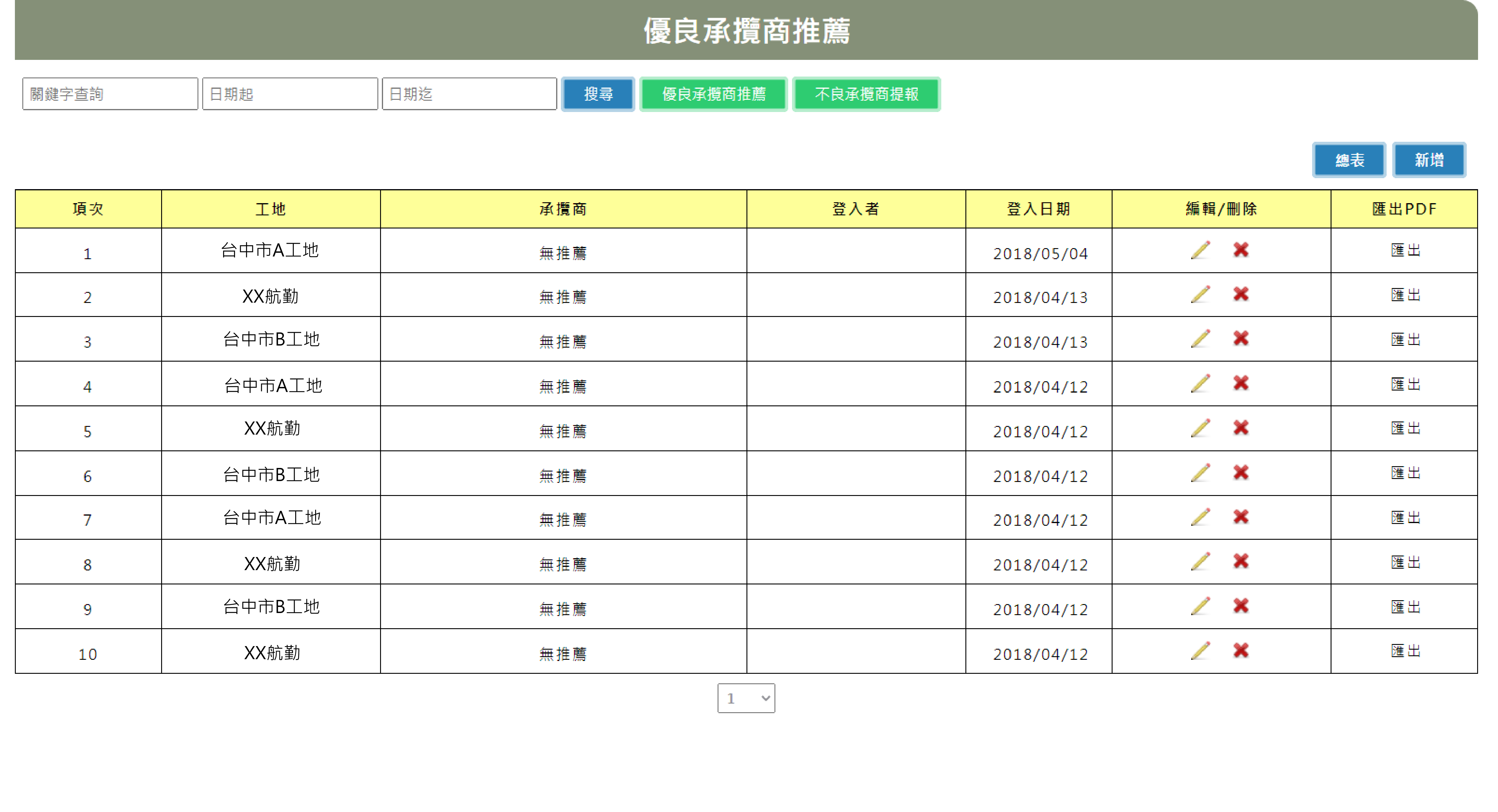
Task: Click the 搜尋 search button
Action: (598, 94)
